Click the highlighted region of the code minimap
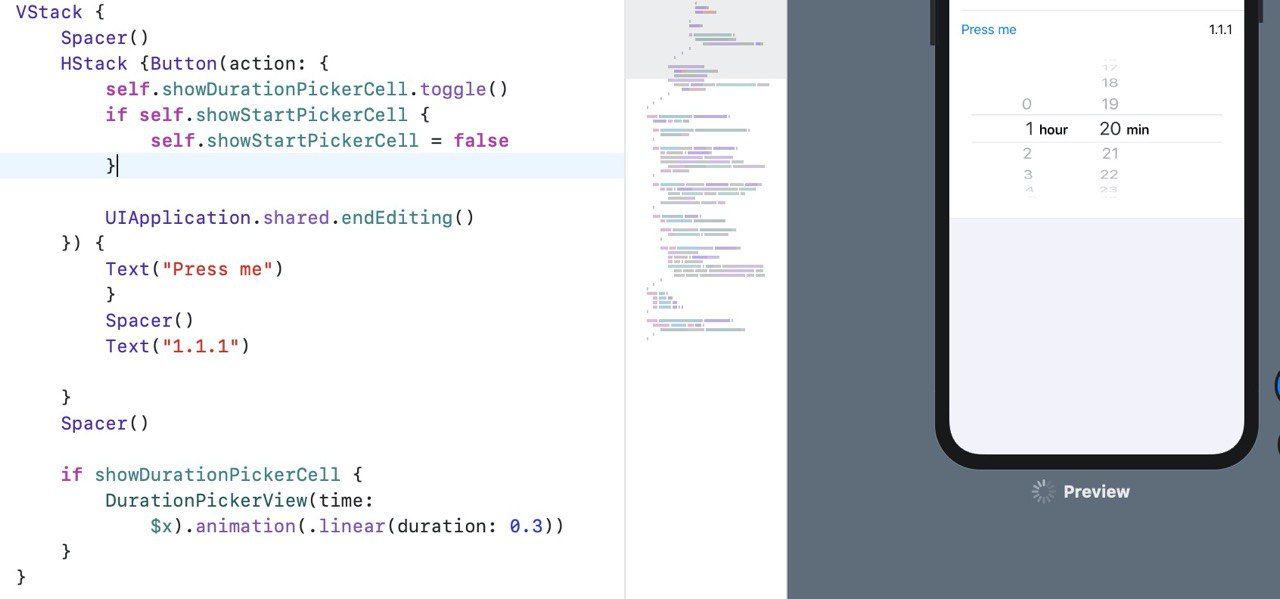1280x599 pixels. click(x=706, y=39)
